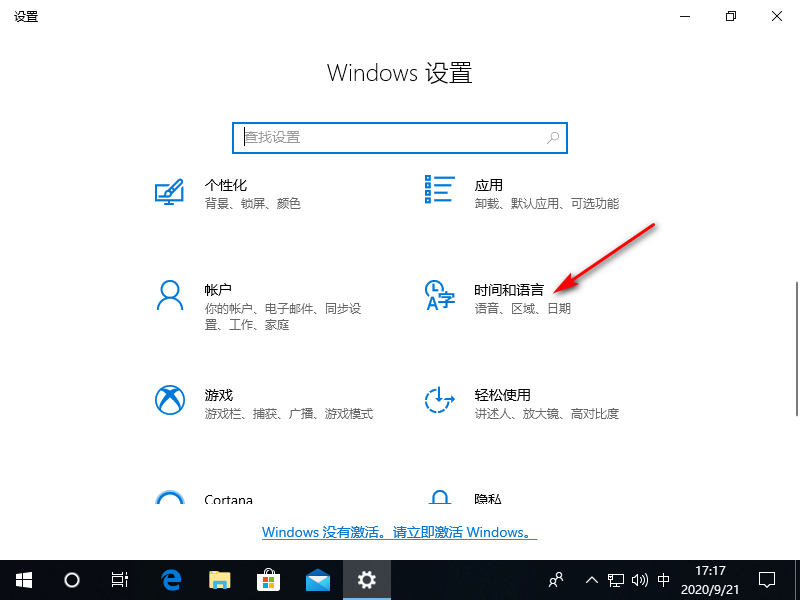Open Task View on the taskbar
800x600 pixels.
click(120, 580)
